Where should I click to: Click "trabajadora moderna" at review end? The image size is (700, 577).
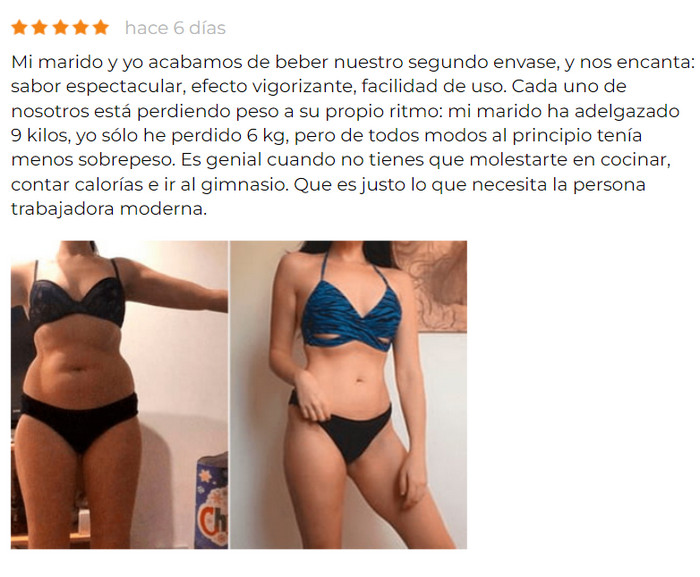click(x=109, y=209)
